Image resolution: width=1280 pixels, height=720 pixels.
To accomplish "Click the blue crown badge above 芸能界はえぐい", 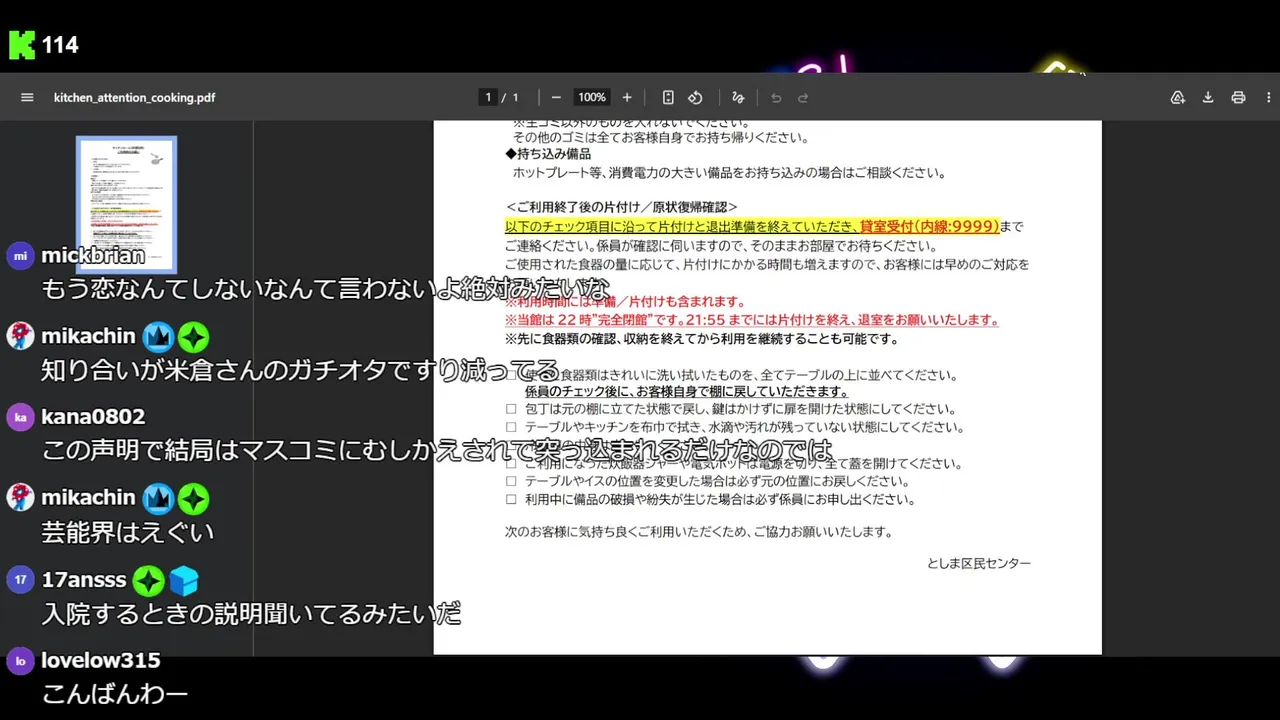I will (158, 498).
